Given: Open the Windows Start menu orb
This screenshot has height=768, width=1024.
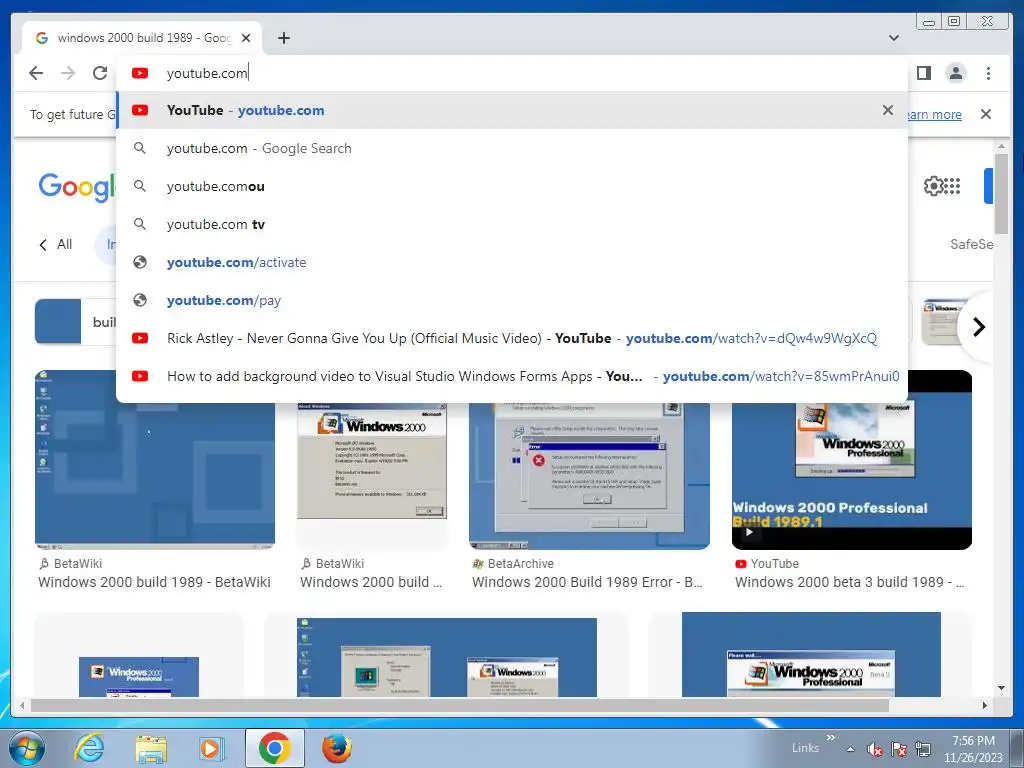Looking at the screenshot, I should [x=26, y=748].
